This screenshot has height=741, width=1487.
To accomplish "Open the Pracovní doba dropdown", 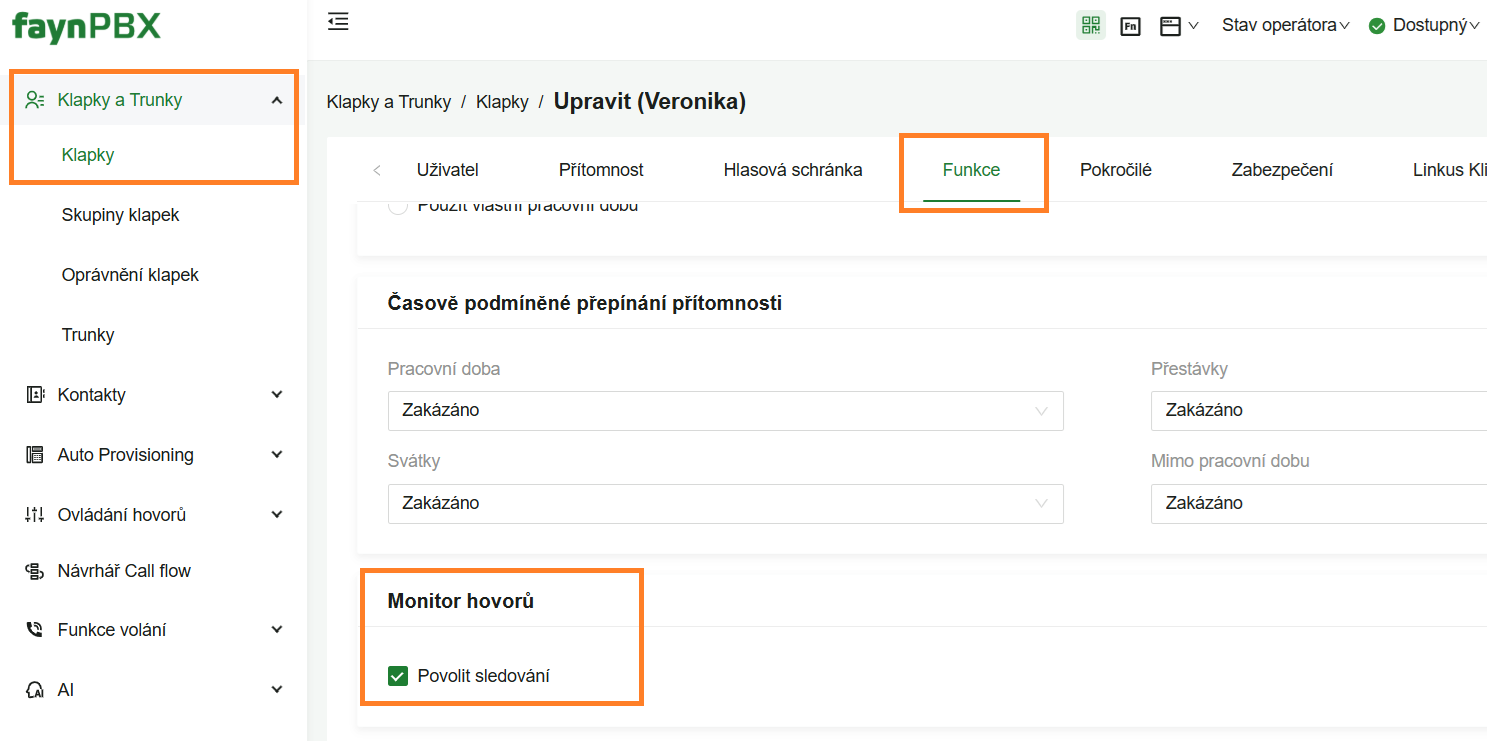I will pyautogui.click(x=725, y=410).
